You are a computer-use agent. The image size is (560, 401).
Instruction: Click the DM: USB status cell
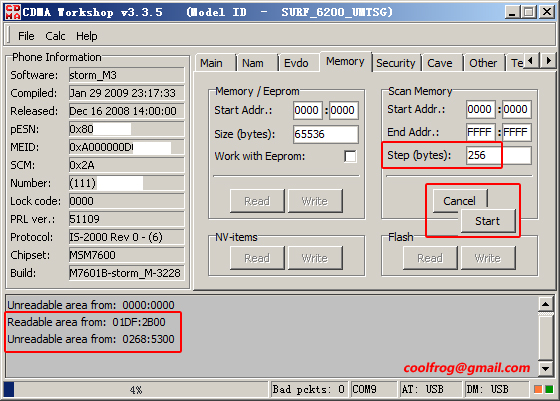pos(496,389)
